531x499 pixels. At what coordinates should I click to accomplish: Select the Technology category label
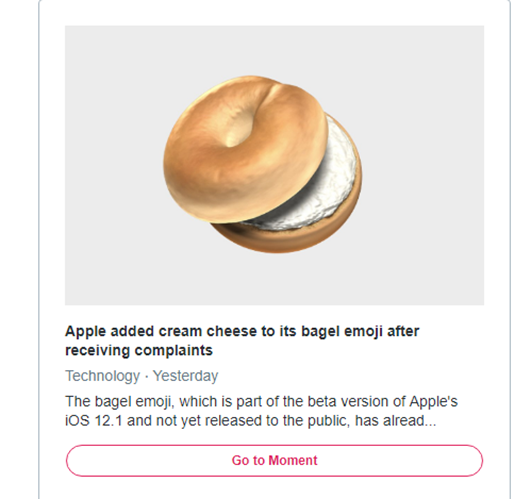click(x=102, y=376)
